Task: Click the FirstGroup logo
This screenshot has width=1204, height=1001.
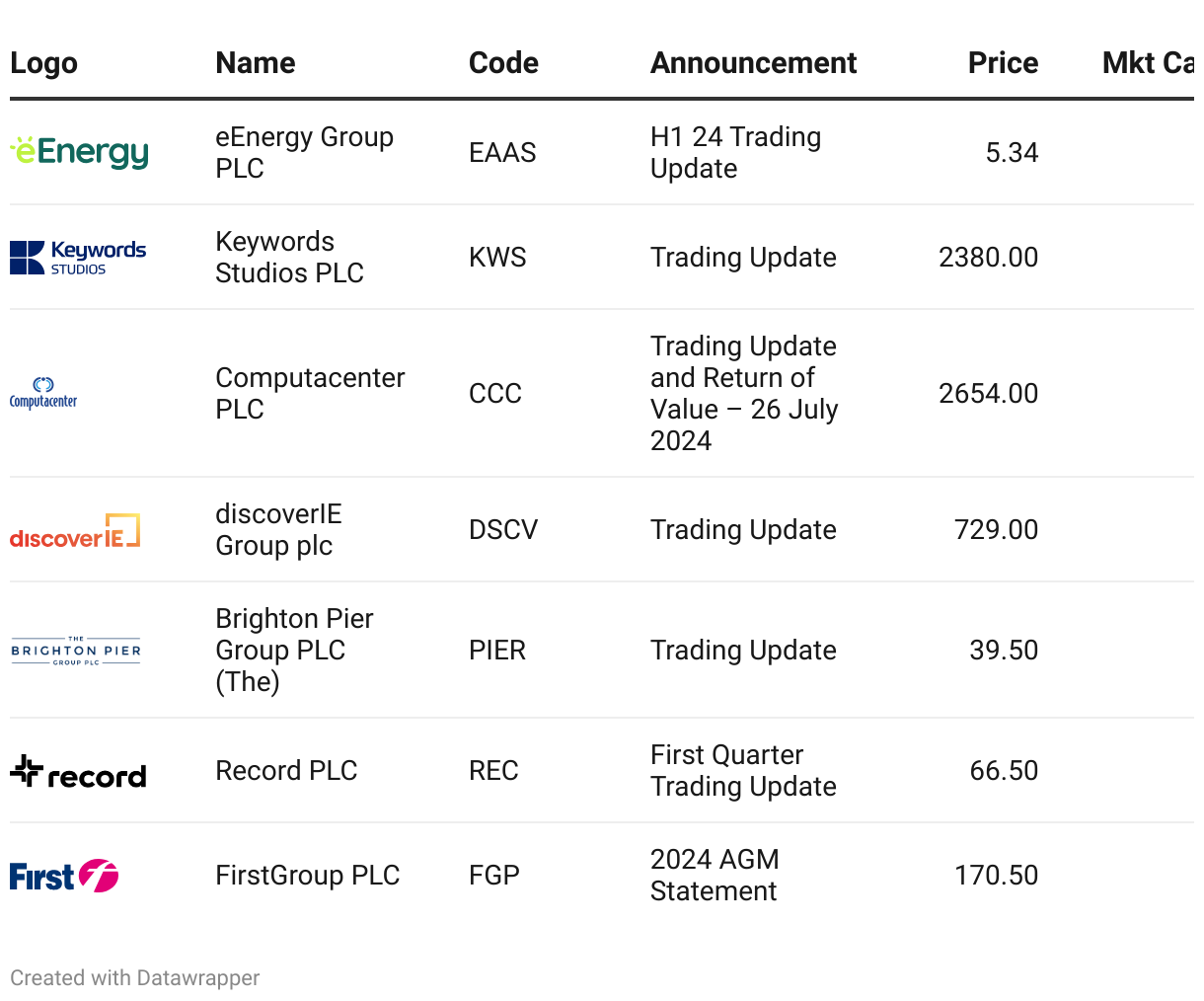Action: (x=64, y=876)
